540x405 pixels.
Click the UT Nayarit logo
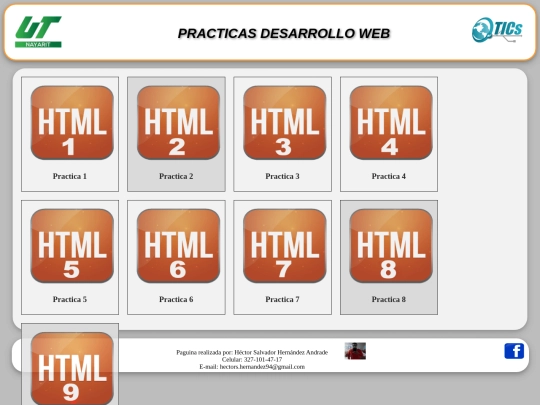38,32
